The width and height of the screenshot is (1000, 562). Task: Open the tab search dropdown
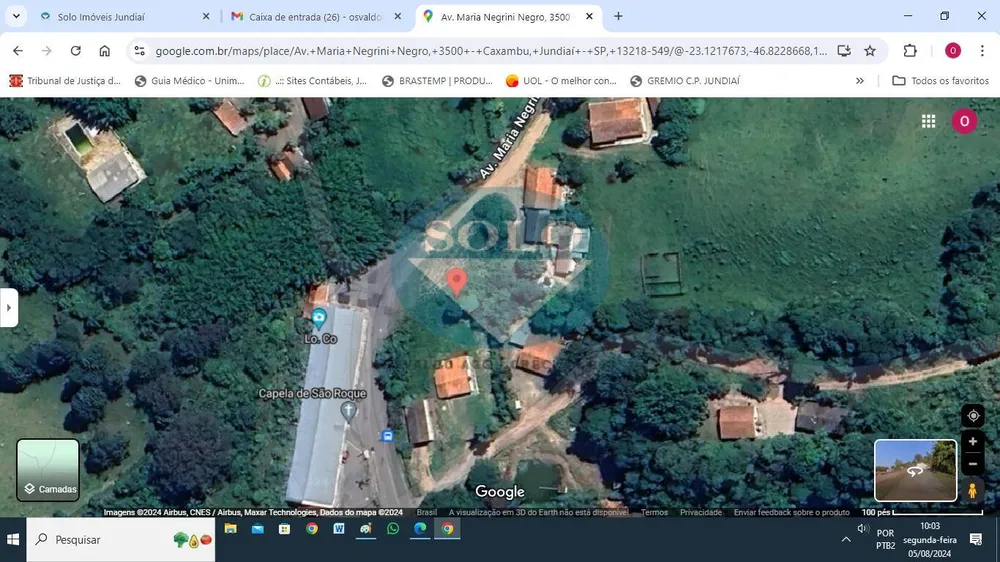point(16,17)
